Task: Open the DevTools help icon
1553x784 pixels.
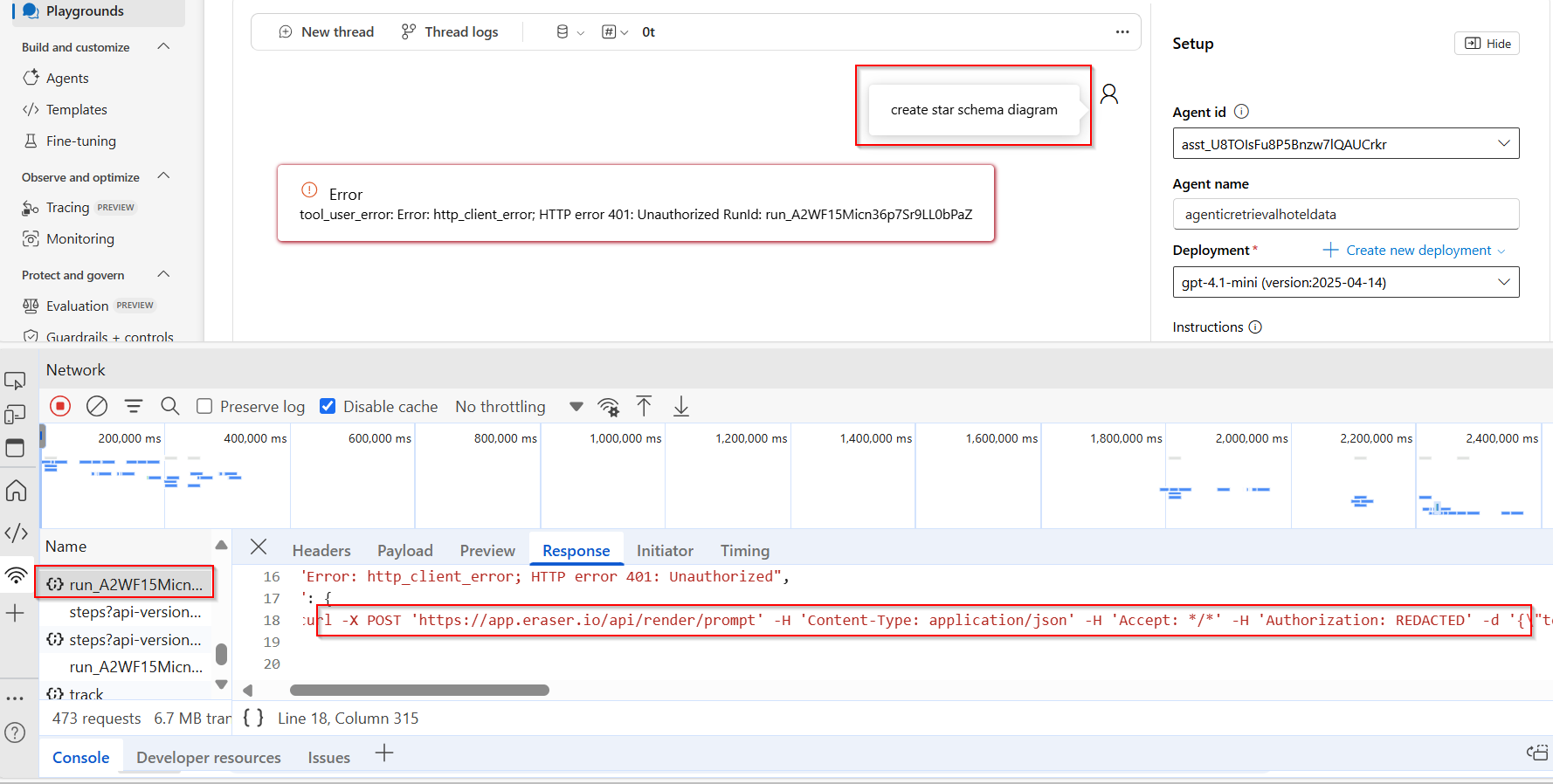Action: pos(15,732)
